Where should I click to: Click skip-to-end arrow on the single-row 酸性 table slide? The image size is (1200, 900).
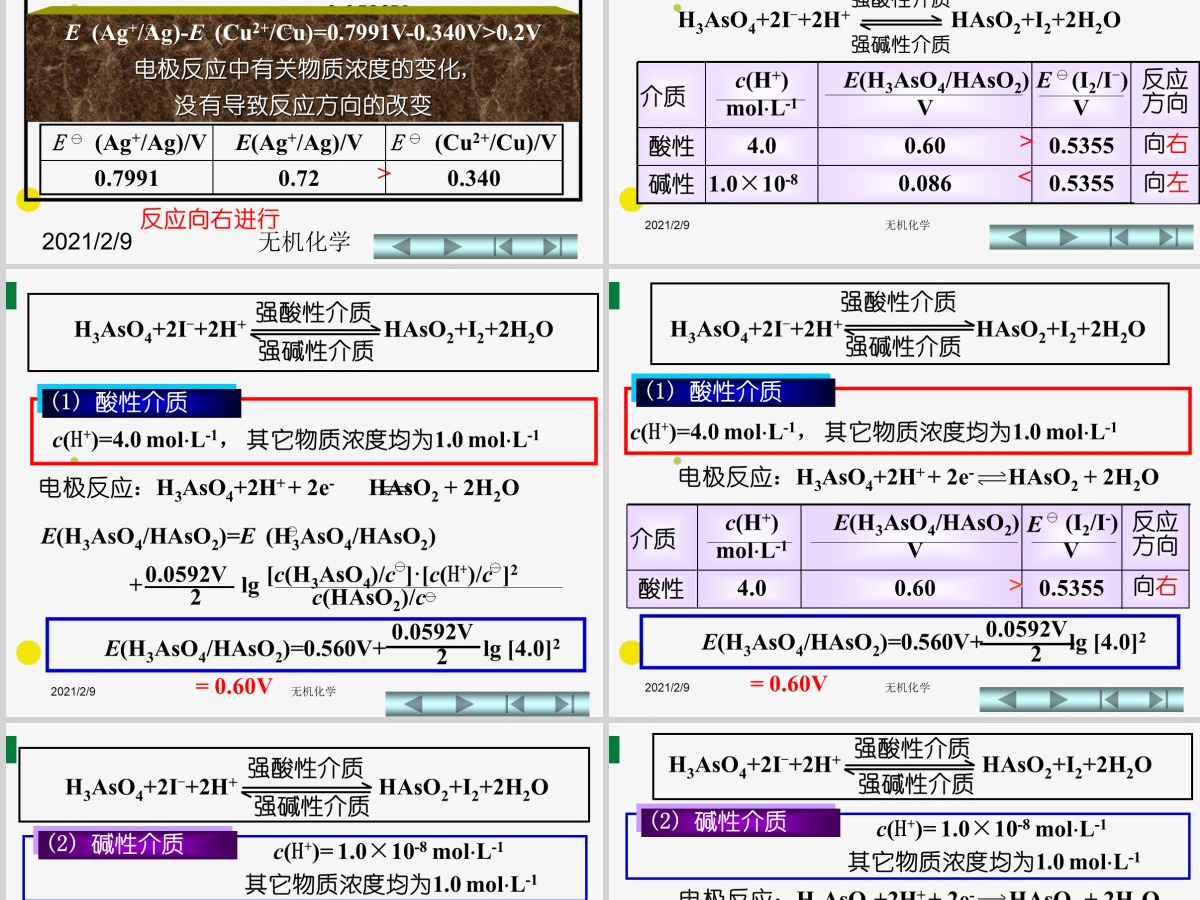[x=1158, y=699]
